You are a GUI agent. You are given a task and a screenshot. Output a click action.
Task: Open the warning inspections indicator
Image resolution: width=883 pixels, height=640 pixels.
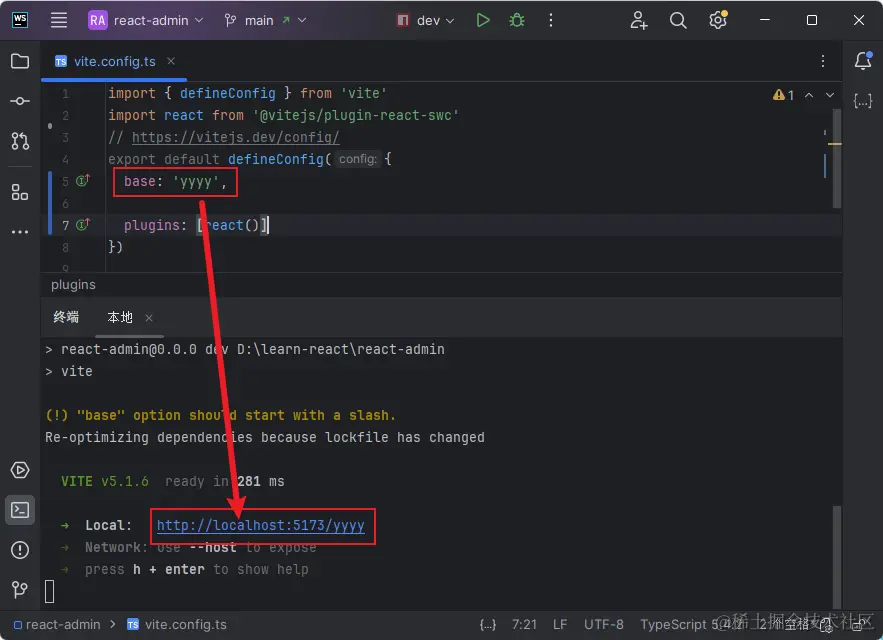coord(783,95)
